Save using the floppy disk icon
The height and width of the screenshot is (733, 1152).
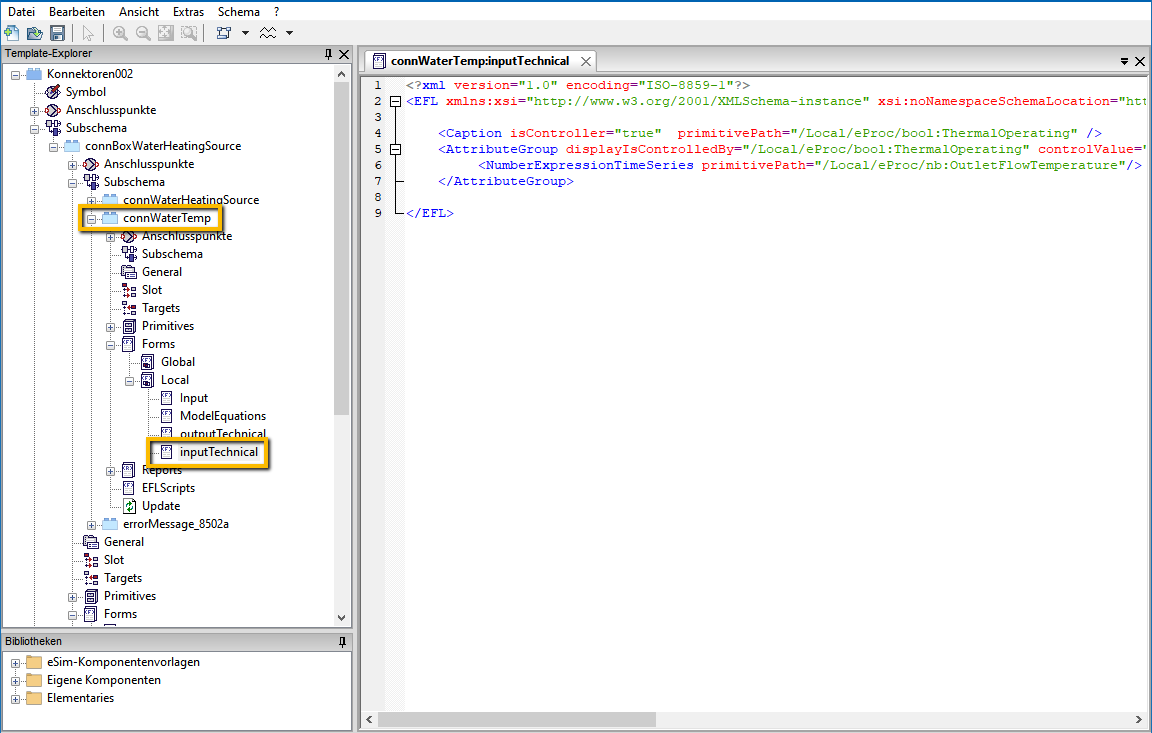[57, 33]
